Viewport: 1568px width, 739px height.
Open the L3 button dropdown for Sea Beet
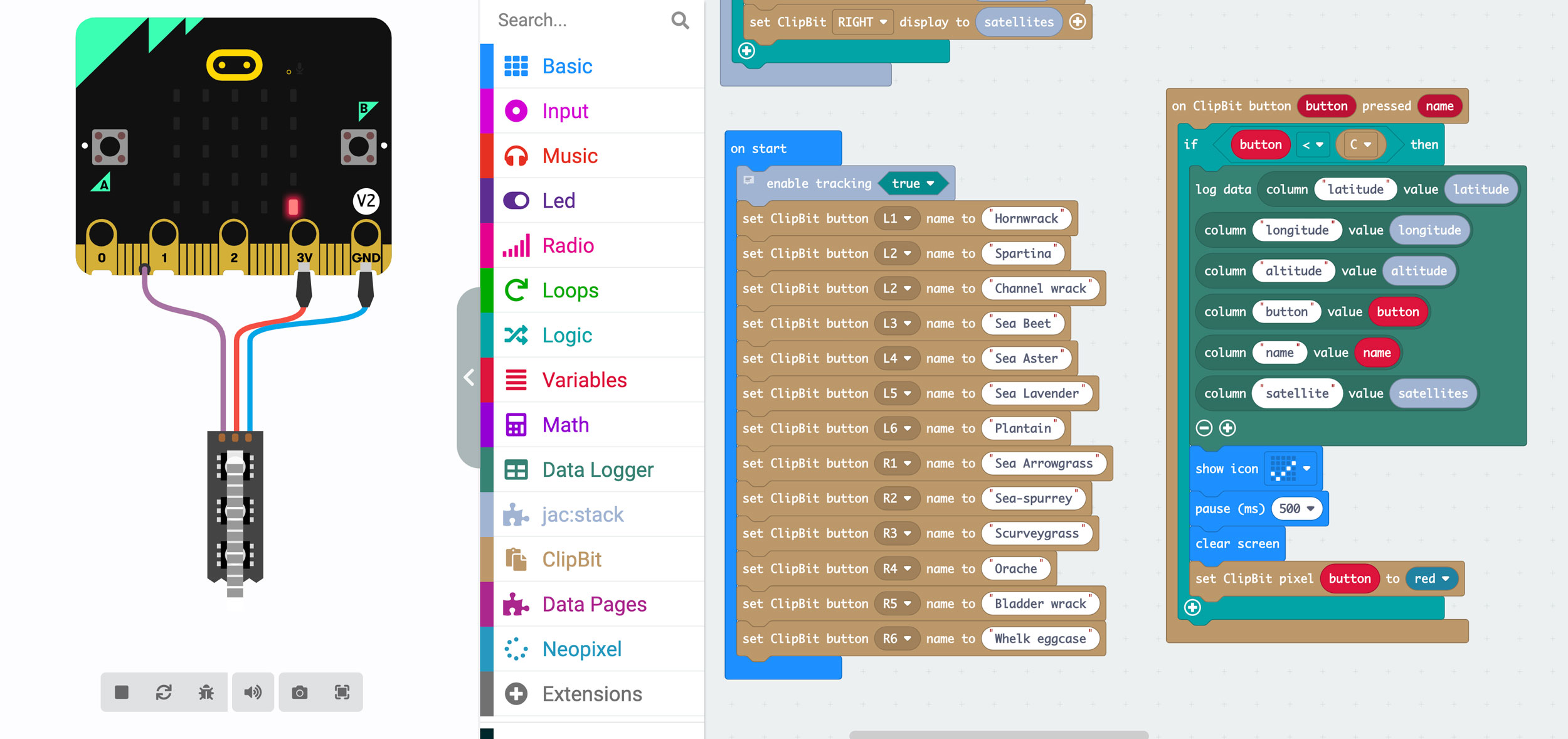[x=897, y=324]
